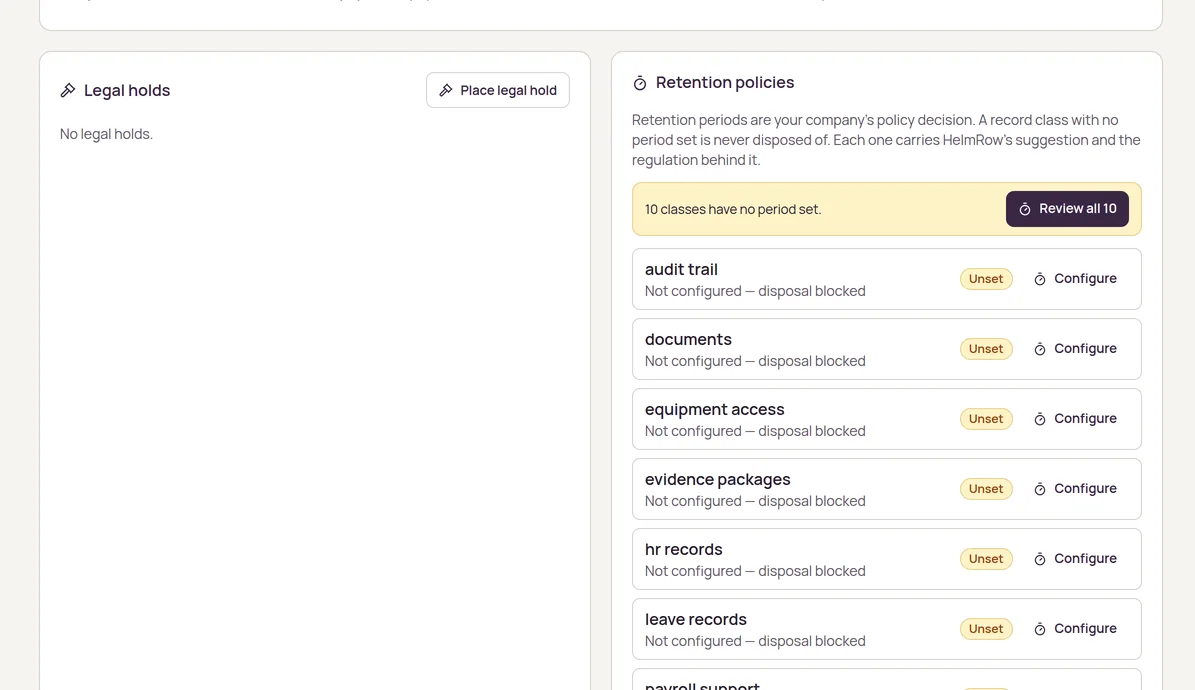Click the Place legal hold button

pos(498,90)
